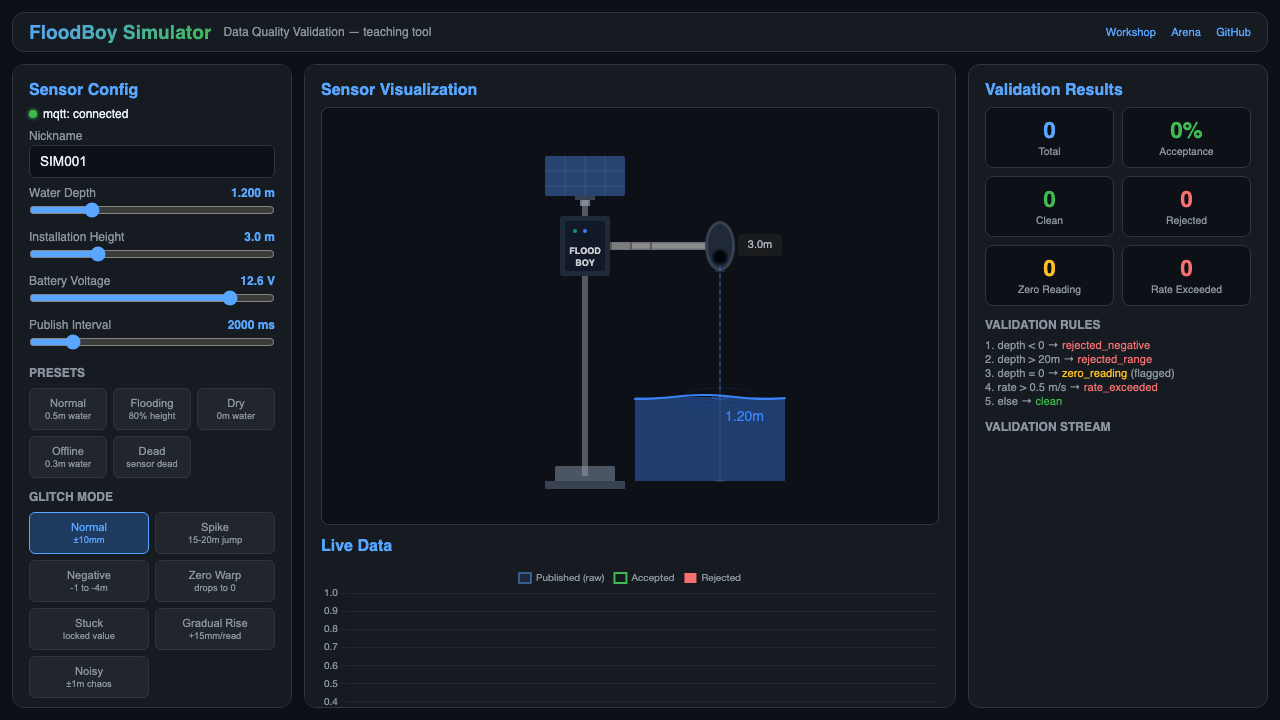This screenshot has width=1280, height=720.
Task: Apply the Dry 0m water preset
Action: tap(236, 409)
